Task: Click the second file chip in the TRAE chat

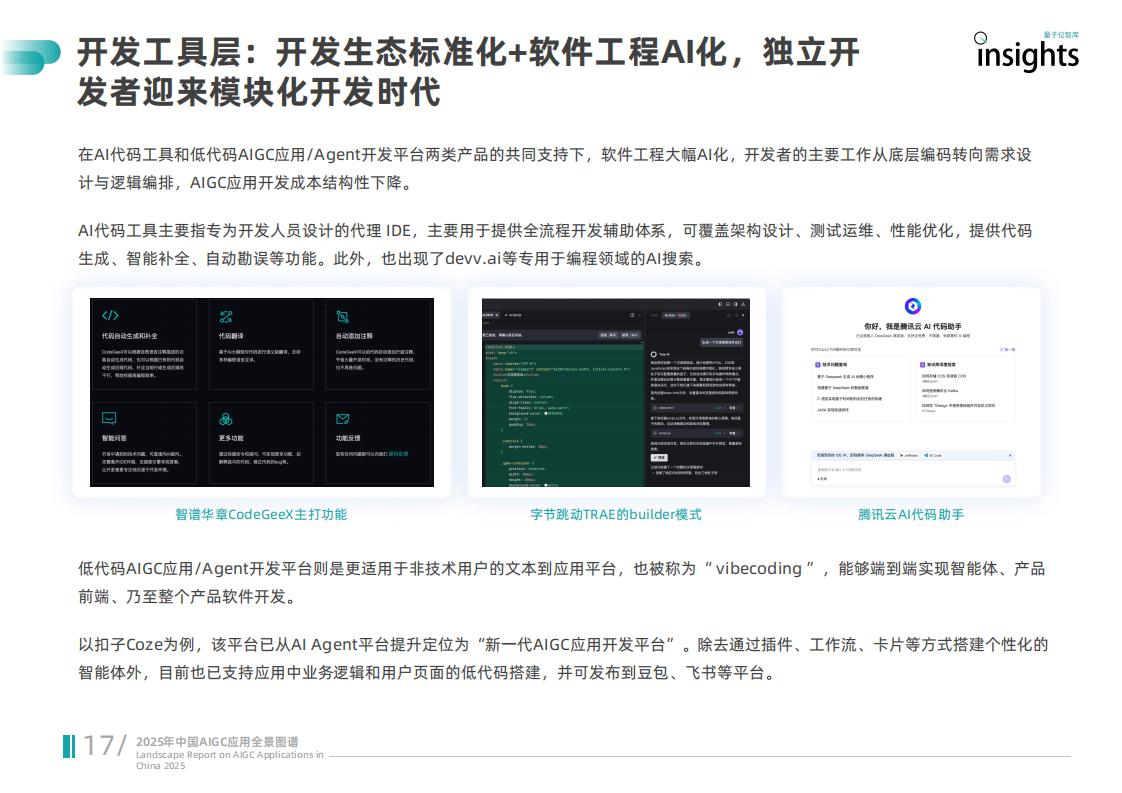Action: 696,433
